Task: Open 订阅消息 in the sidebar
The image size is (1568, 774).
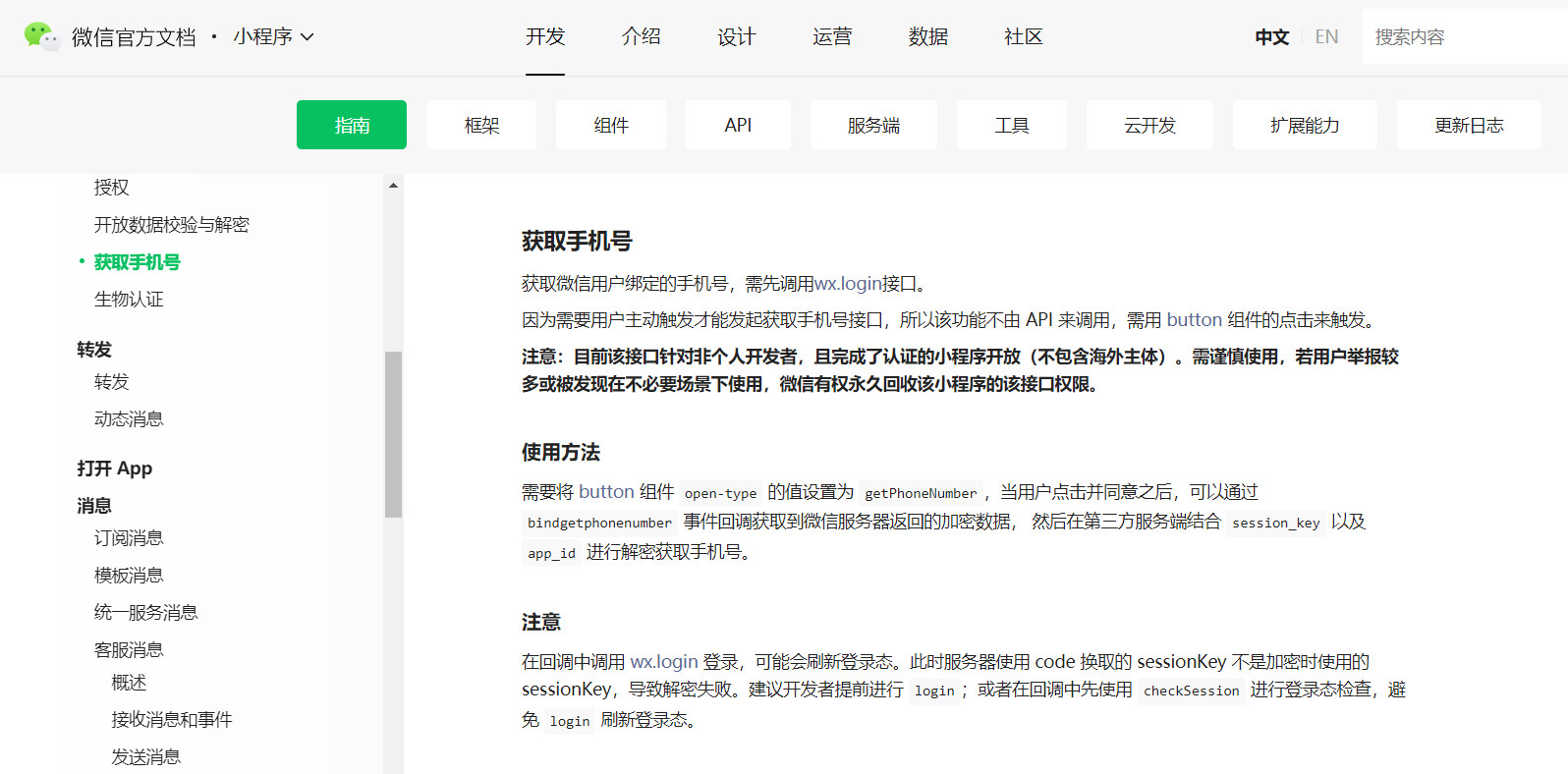Action: 129,538
